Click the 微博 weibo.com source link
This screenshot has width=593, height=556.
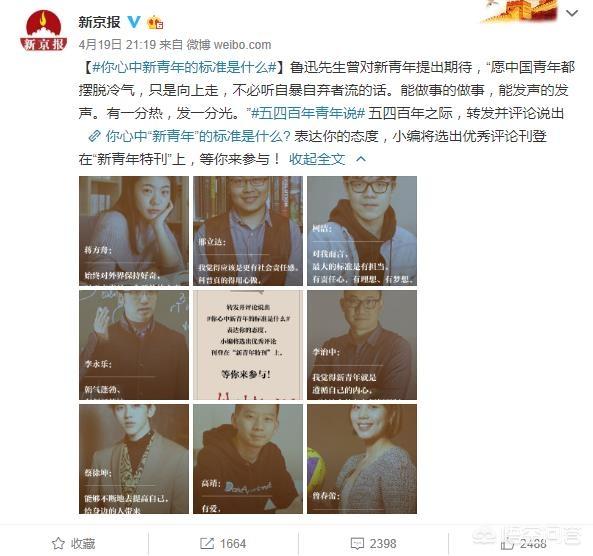coord(229,45)
